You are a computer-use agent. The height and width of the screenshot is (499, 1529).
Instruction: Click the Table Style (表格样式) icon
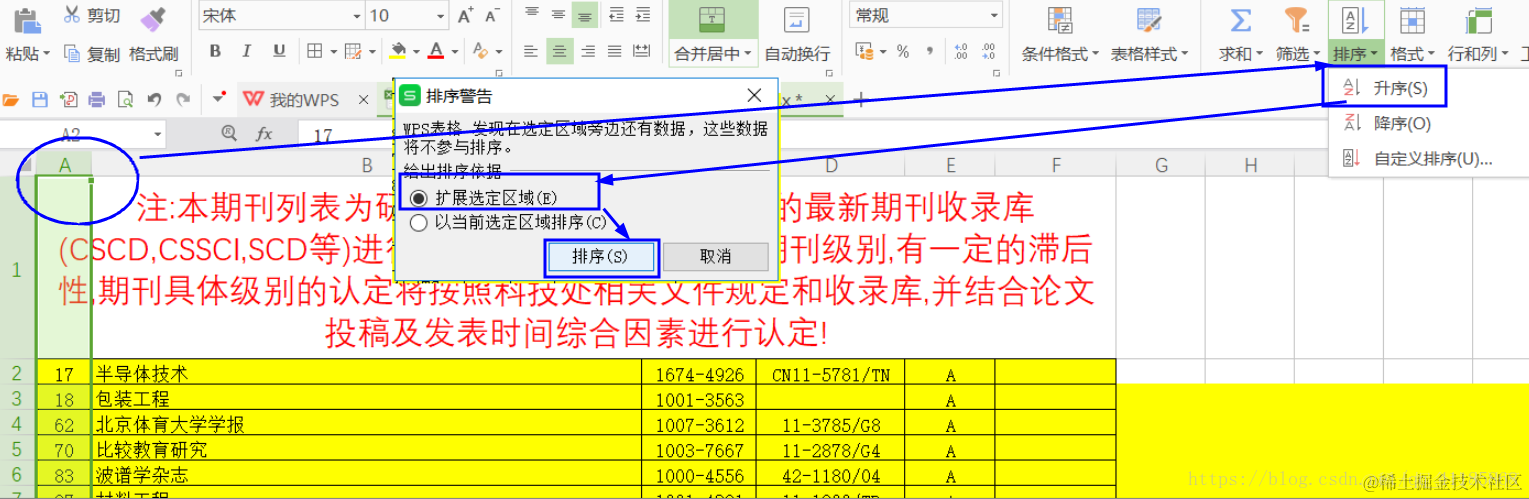[1149, 20]
